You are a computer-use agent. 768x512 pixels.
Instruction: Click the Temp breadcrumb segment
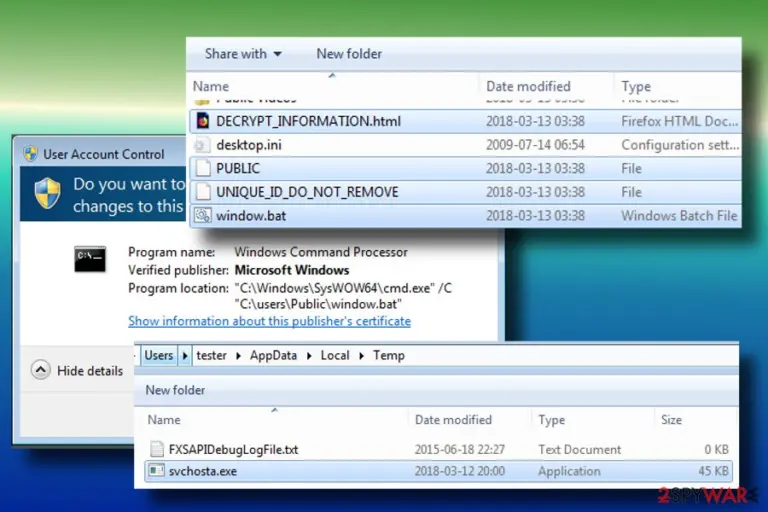pyautogui.click(x=389, y=355)
